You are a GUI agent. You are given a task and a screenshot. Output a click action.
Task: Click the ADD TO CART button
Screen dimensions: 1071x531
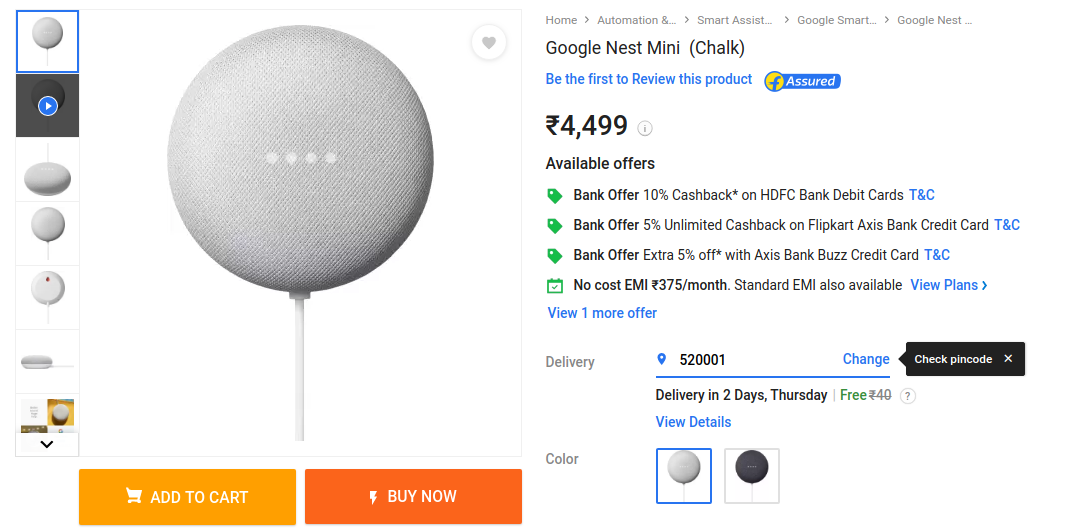click(187, 497)
